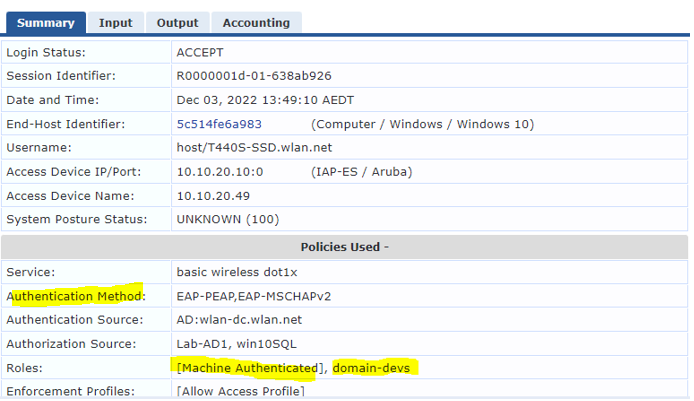Click the [Machine Authenticated] role
The width and height of the screenshot is (694, 401).
point(246,369)
